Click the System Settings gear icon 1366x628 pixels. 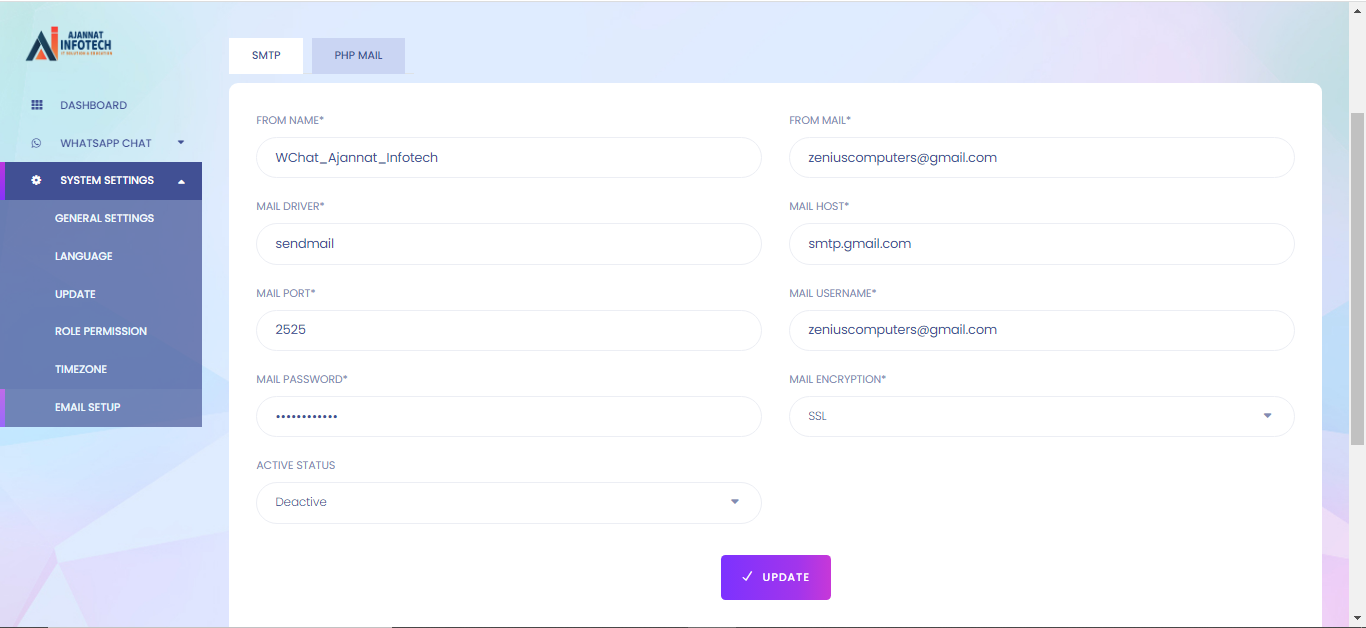pos(37,181)
